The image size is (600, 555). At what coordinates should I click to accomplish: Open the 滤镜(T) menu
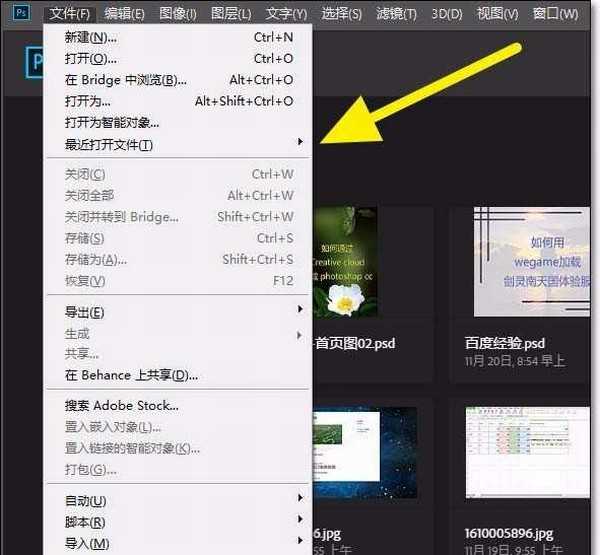coord(395,14)
